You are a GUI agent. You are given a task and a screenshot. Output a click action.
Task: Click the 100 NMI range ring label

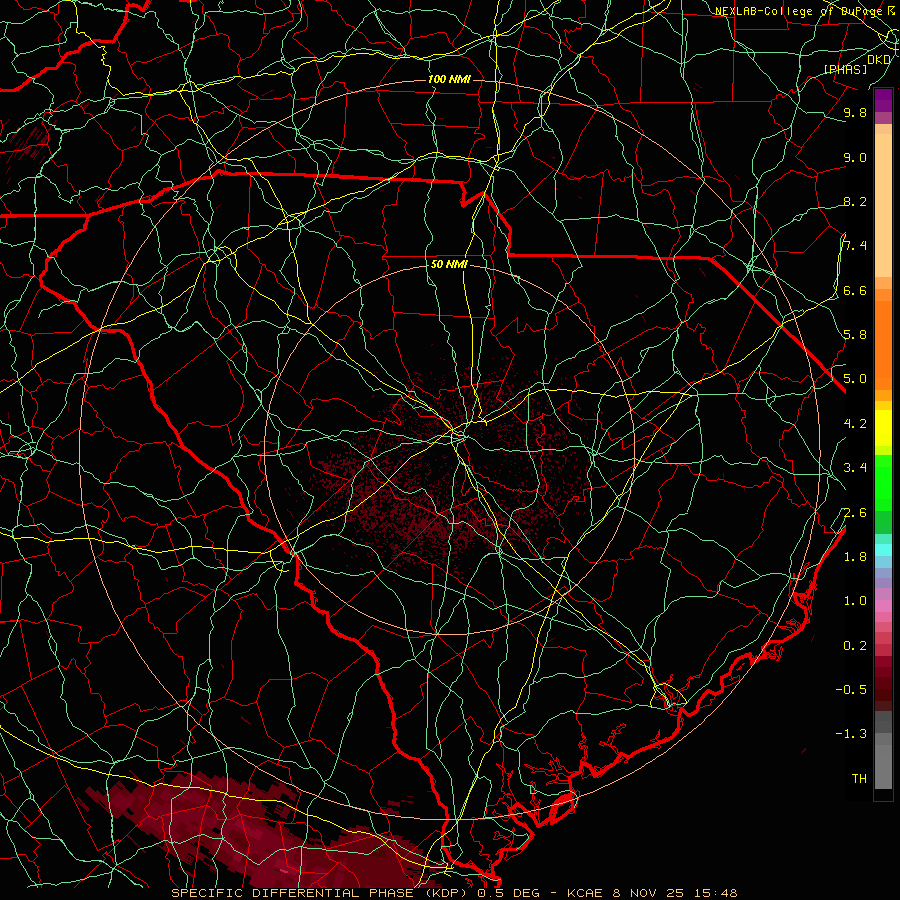(x=449, y=79)
